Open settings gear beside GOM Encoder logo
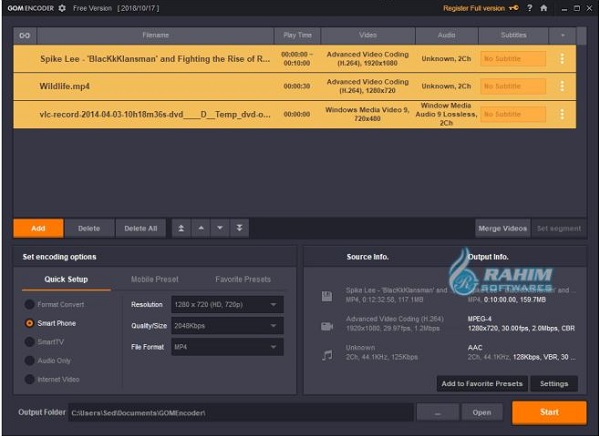Screen dimensions: 600x437 [x=62, y=8]
